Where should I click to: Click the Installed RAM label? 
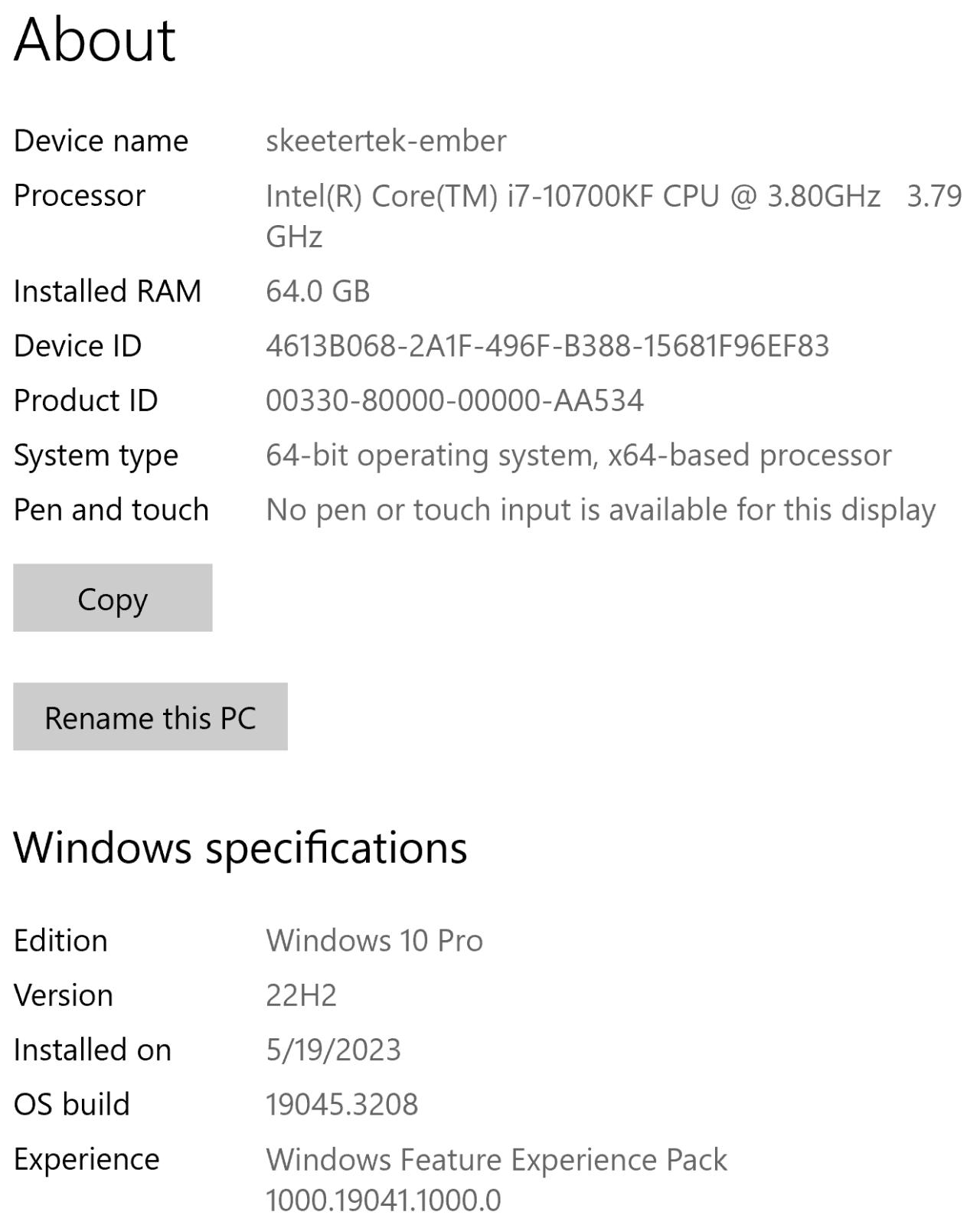(109, 291)
